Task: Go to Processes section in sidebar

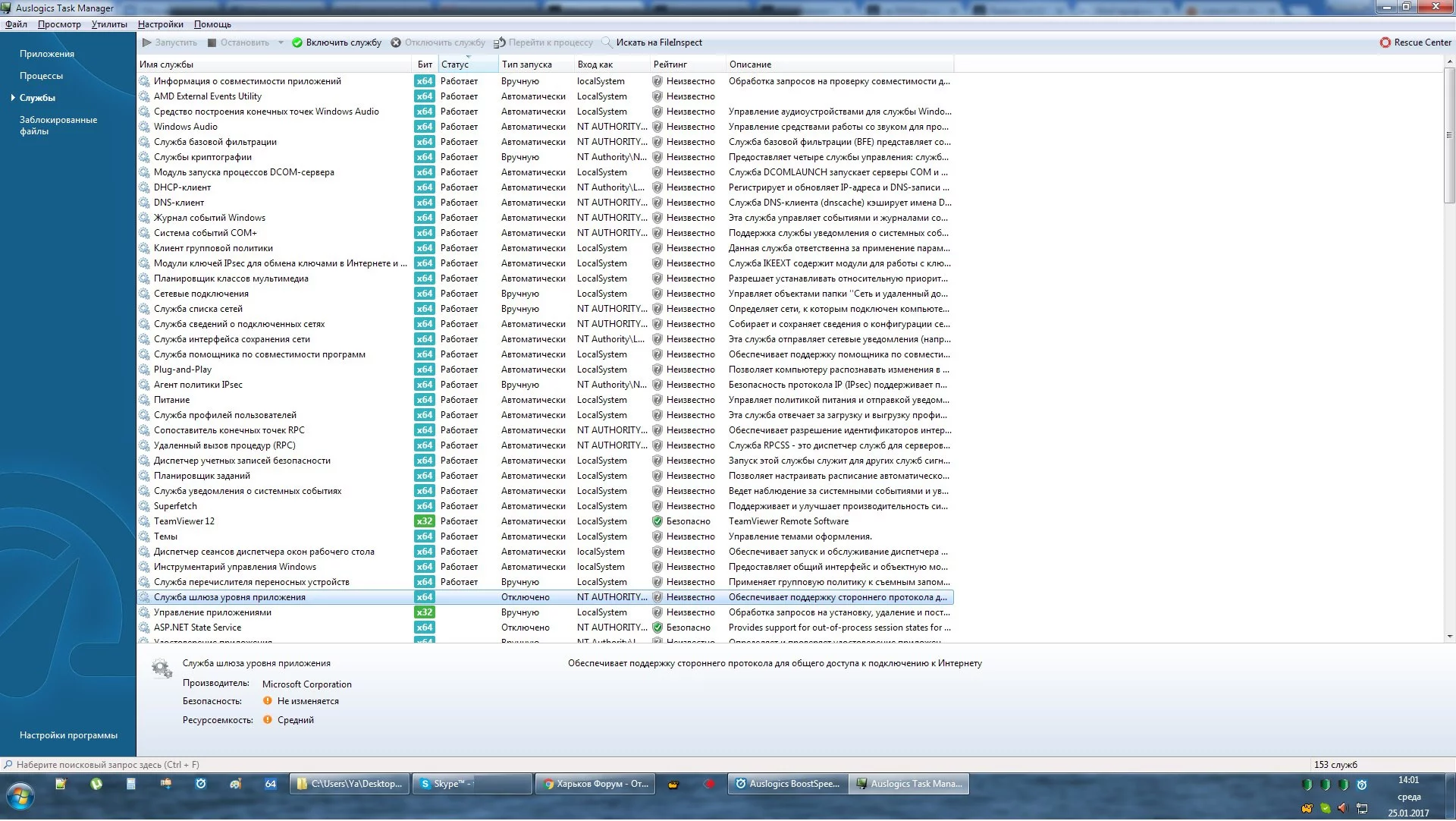Action: (x=42, y=76)
